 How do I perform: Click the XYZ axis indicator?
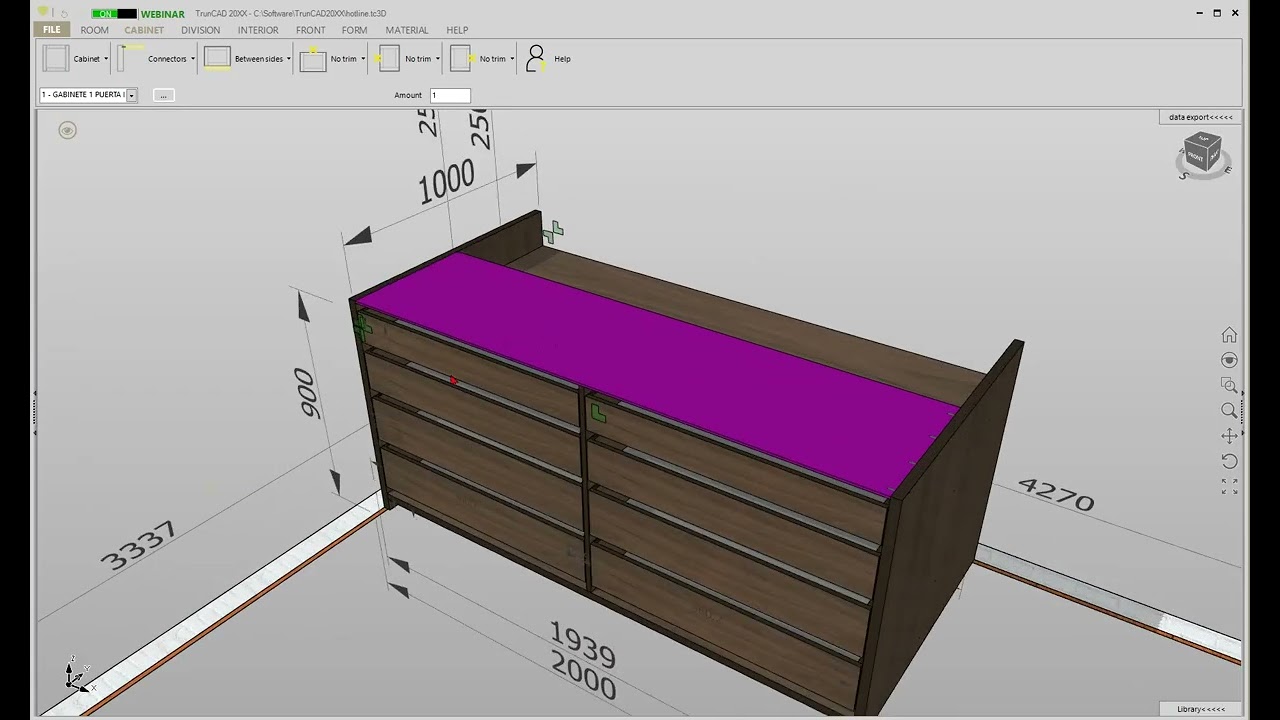pos(78,677)
